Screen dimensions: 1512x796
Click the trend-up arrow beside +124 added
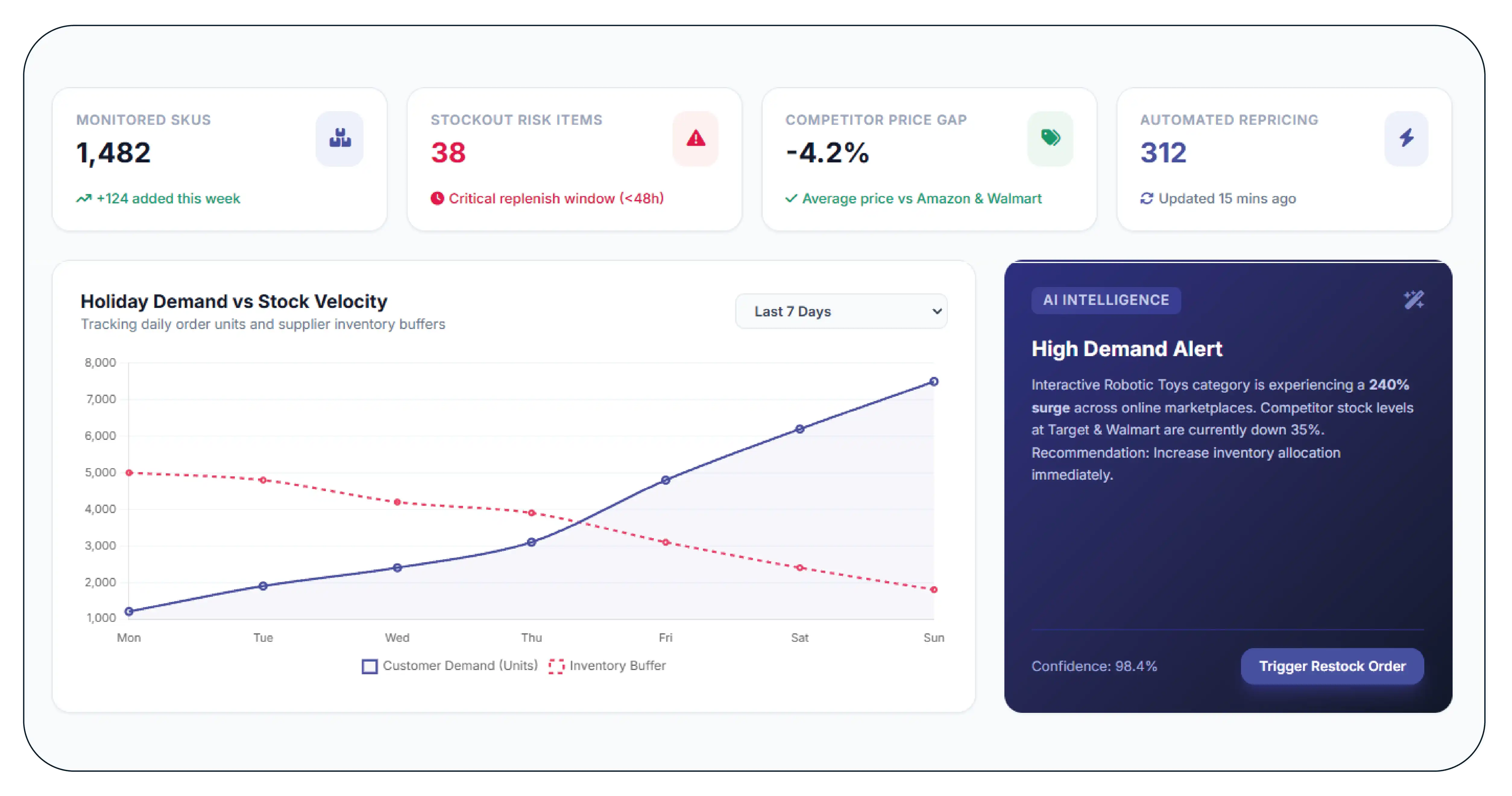pyautogui.click(x=83, y=199)
